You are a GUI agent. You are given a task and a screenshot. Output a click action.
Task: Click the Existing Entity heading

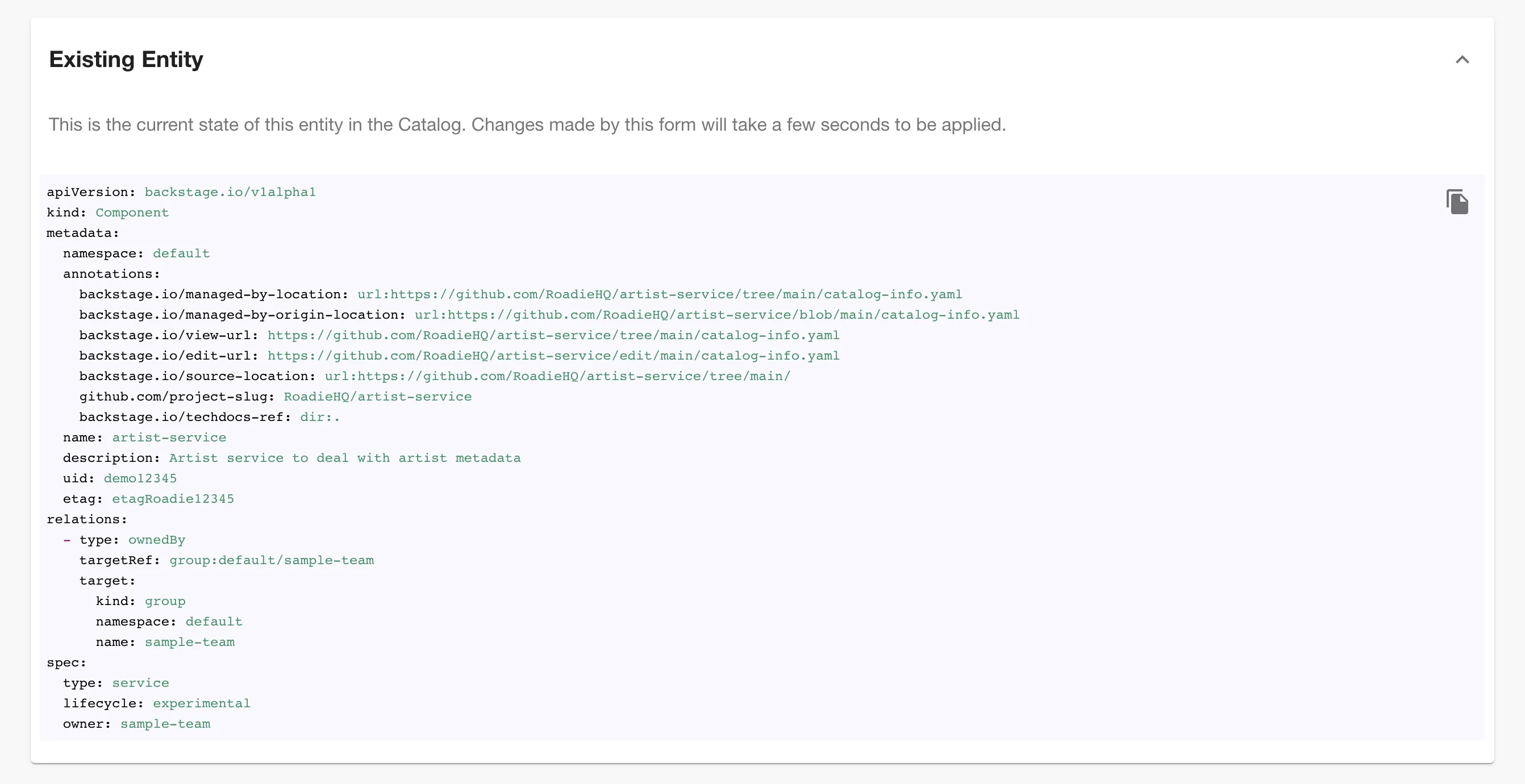click(x=126, y=60)
